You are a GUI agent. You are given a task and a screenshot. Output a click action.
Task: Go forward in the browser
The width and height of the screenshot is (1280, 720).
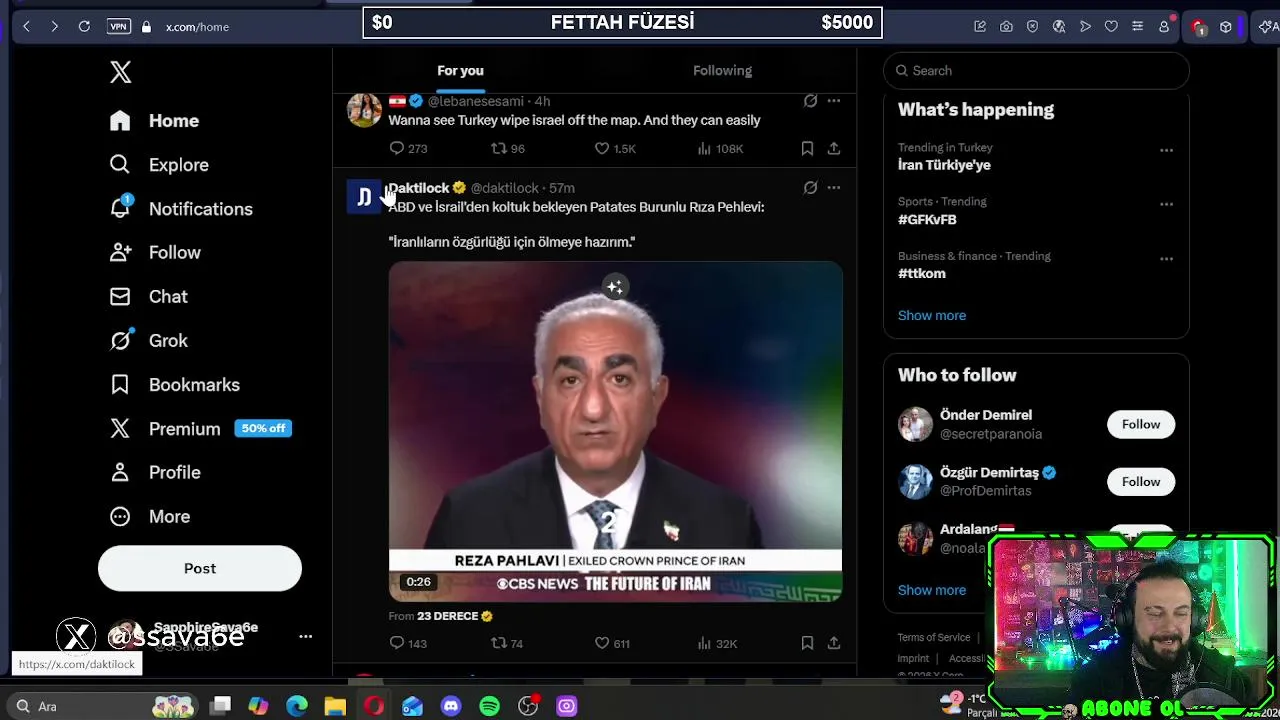pyautogui.click(x=55, y=27)
